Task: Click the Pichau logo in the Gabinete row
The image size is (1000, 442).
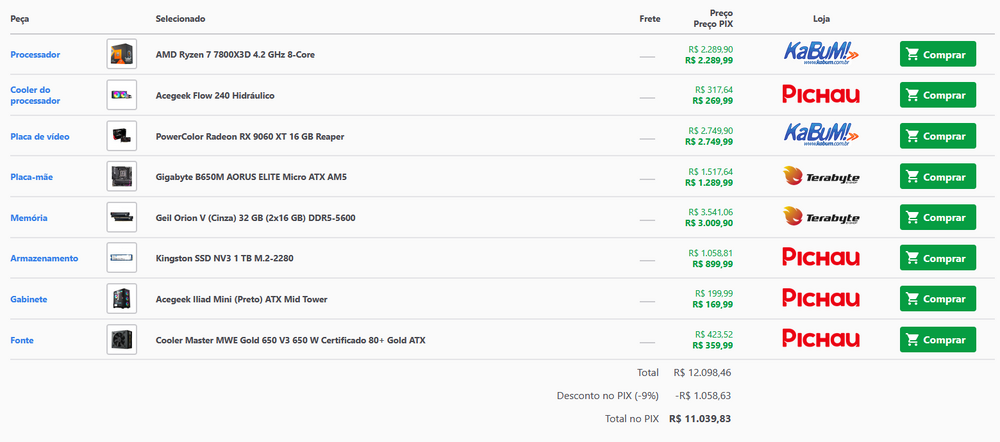Action: tap(821, 299)
